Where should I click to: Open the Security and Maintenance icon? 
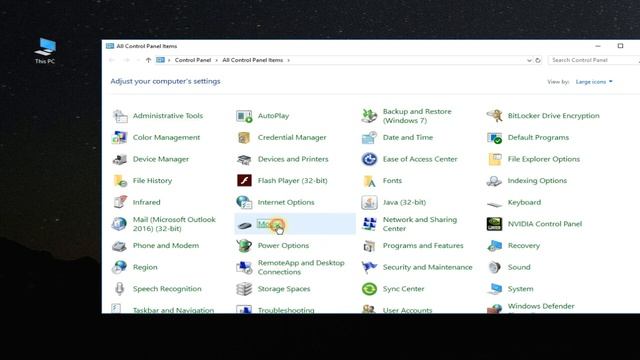pyautogui.click(x=369, y=267)
